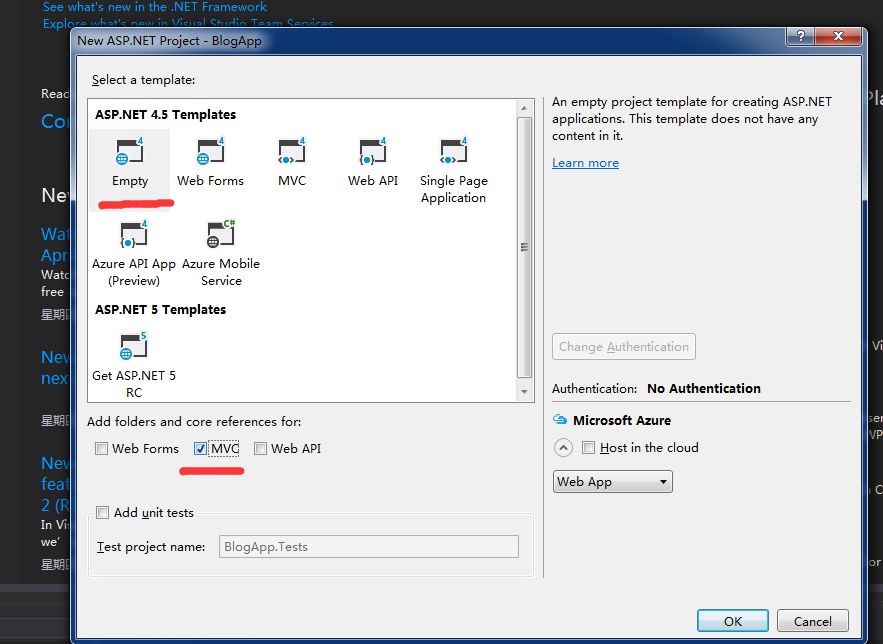Select the Get ASP.NET 5 RC template

134,365
